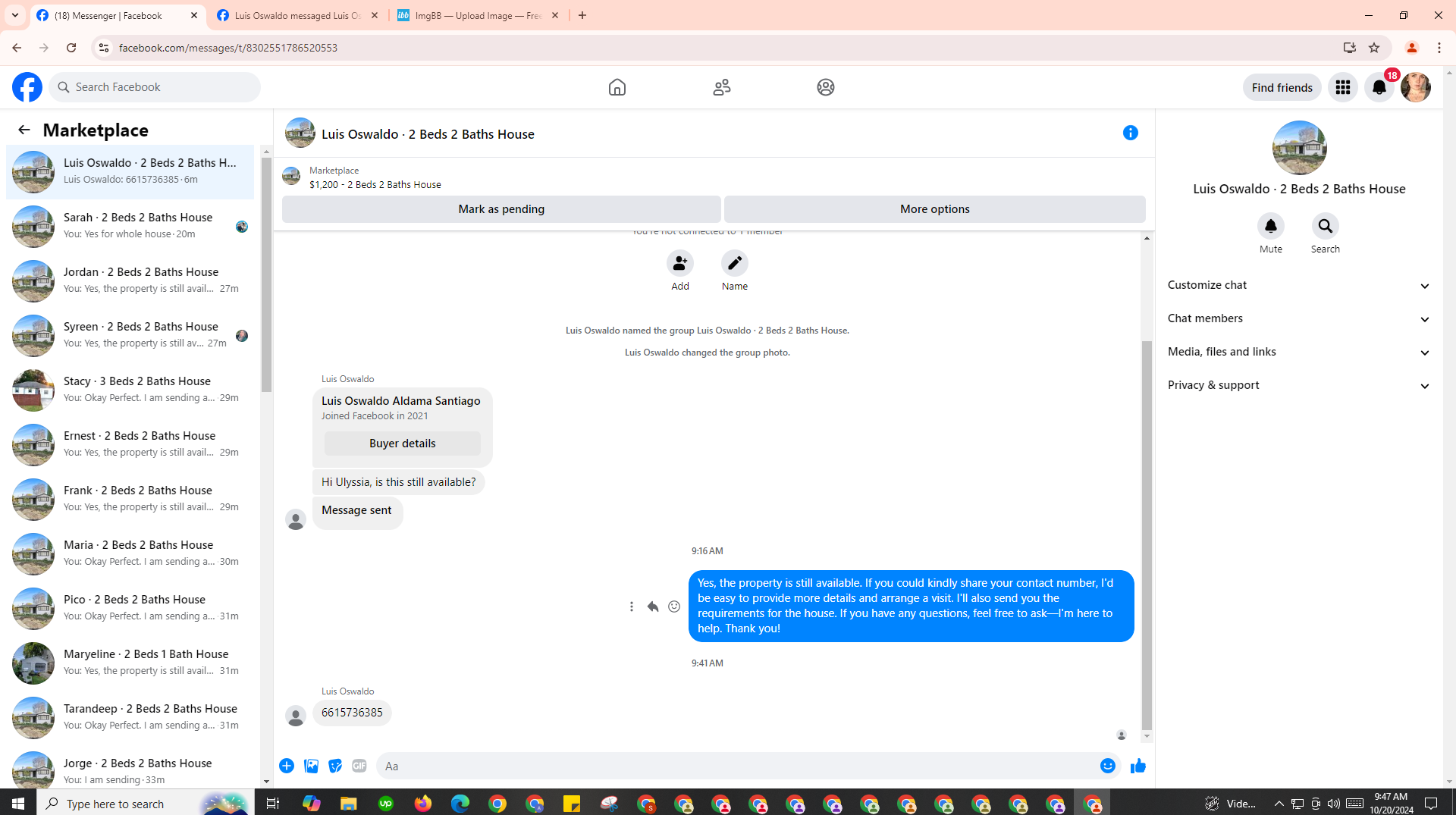The image size is (1456, 815).
Task: Switch to Luis Oswaldo messaged tab
Action: tap(297, 15)
